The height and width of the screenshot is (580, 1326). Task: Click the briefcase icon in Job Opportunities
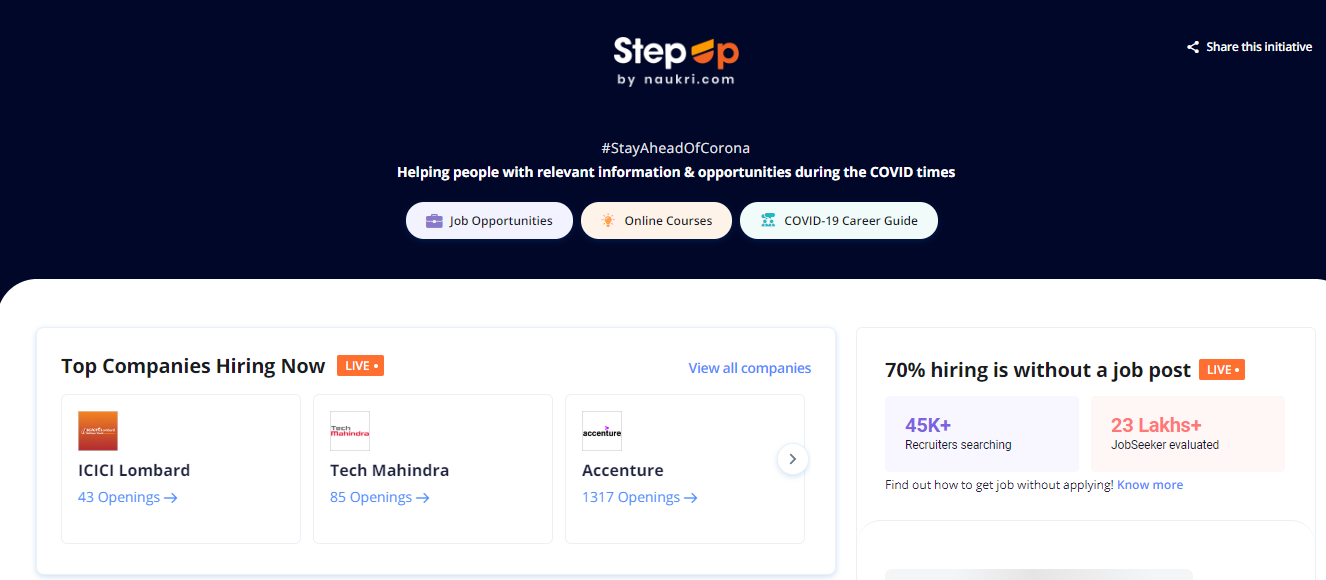pyautogui.click(x=434, y=221)
